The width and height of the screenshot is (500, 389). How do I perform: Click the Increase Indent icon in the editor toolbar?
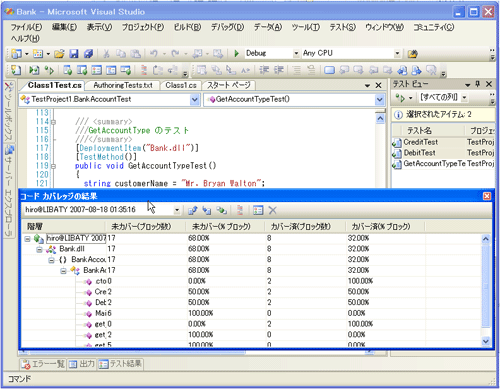tap(279, 70)
